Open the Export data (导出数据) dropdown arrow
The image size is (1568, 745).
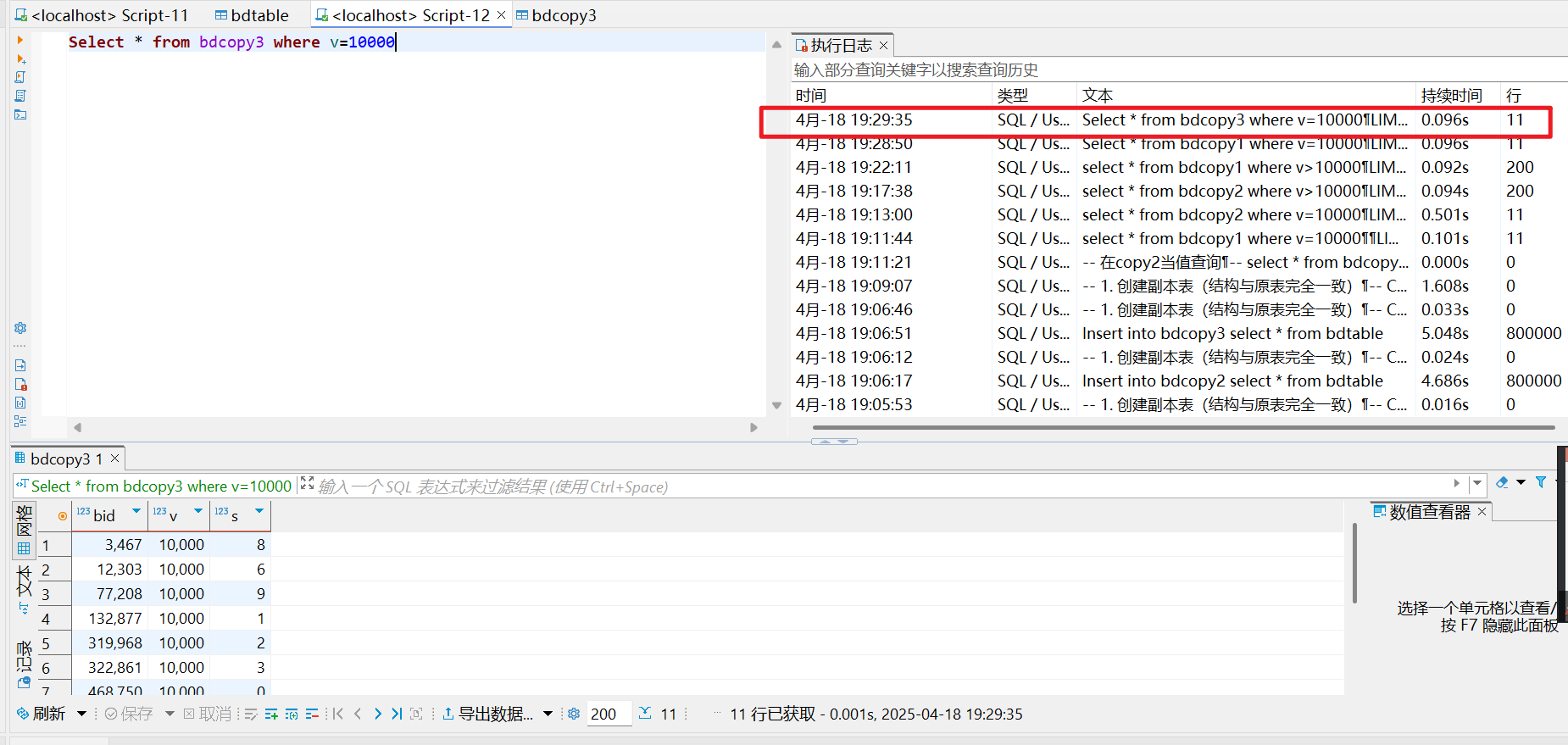coord(548,714)
